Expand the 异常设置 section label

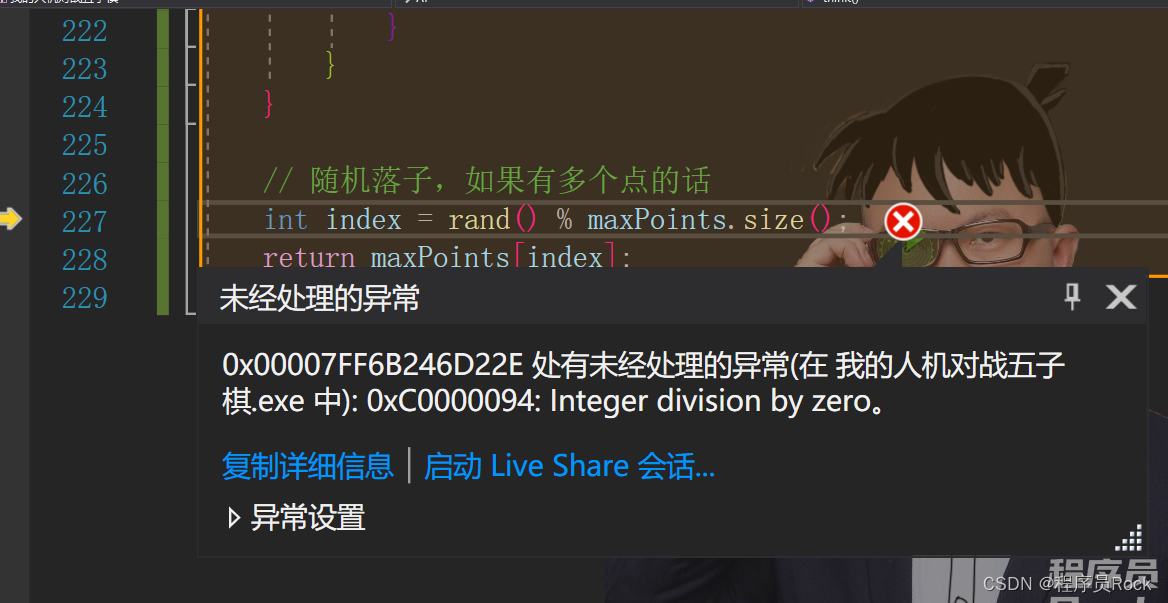tap(308, 517)
